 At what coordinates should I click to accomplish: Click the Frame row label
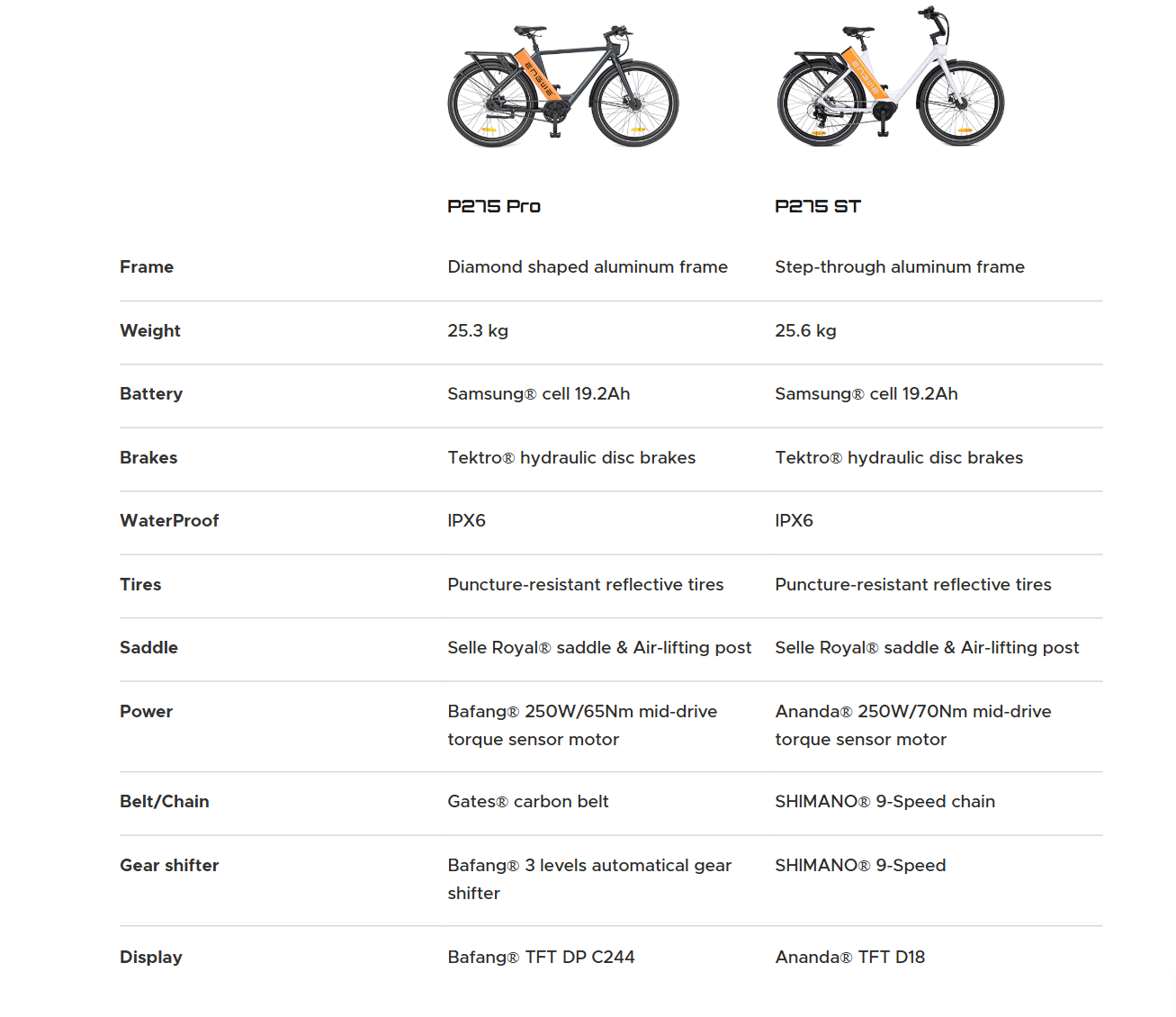[147, 267]
